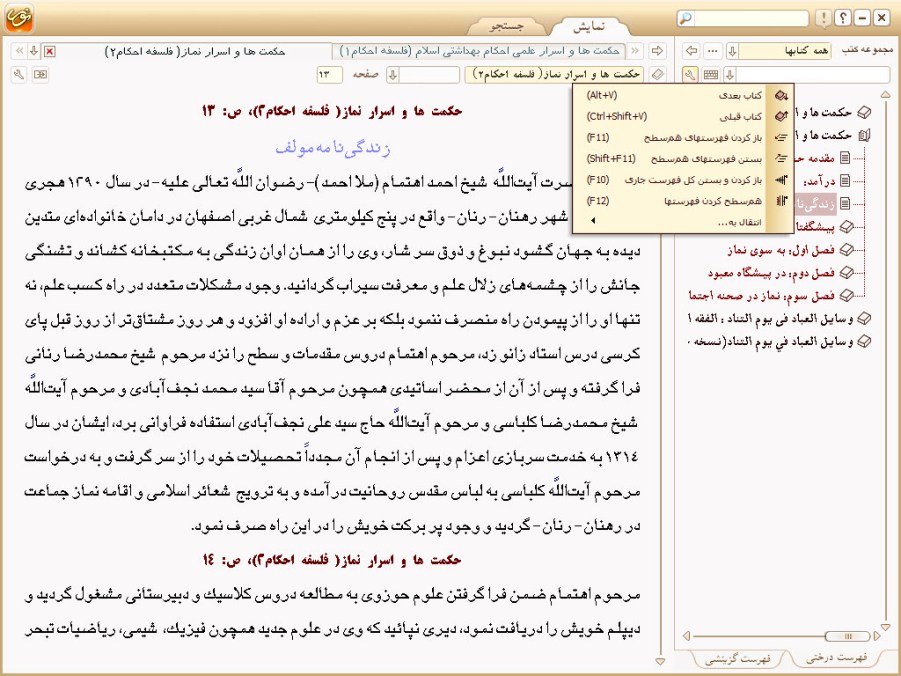The image size is (901, 676).
Task: Click index panel scroll-up arrow
Action: (x=885, y=95)
